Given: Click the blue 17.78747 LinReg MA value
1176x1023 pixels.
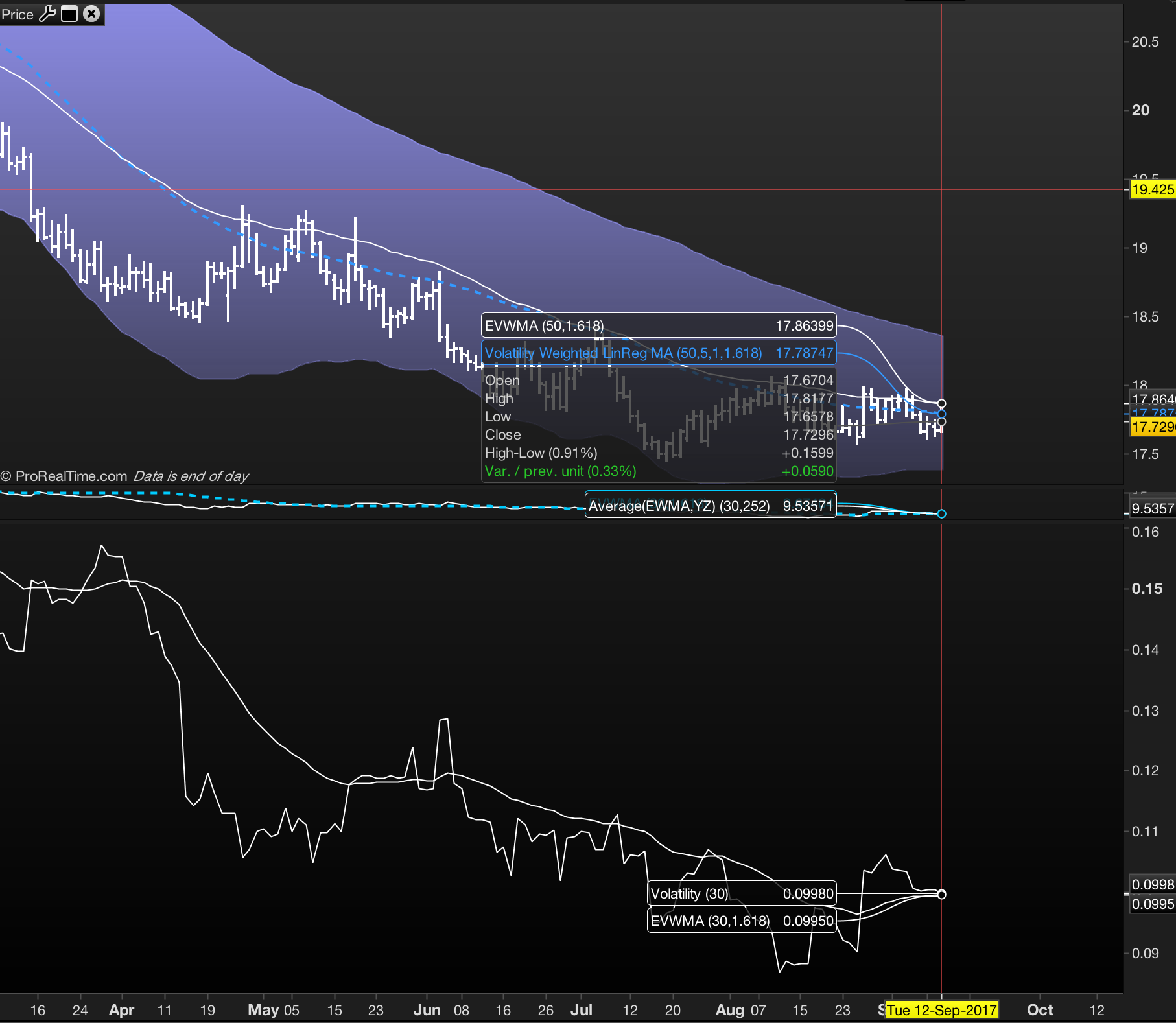Looking at the screenshot, I should [x=805, y=353].
